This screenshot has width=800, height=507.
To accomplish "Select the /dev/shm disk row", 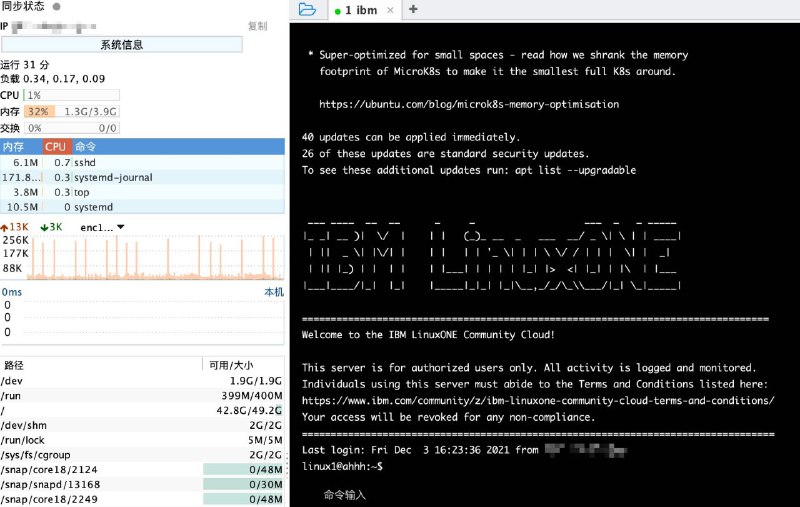I will [142, 425].
